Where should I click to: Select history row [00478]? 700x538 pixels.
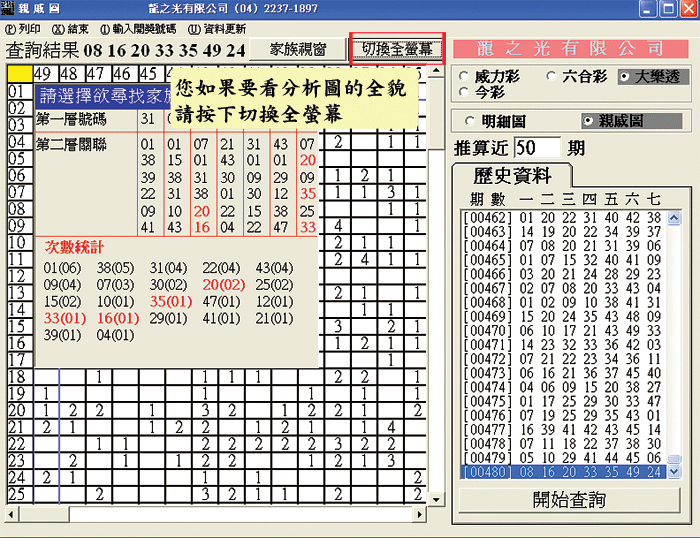click(x=563, y=444)
